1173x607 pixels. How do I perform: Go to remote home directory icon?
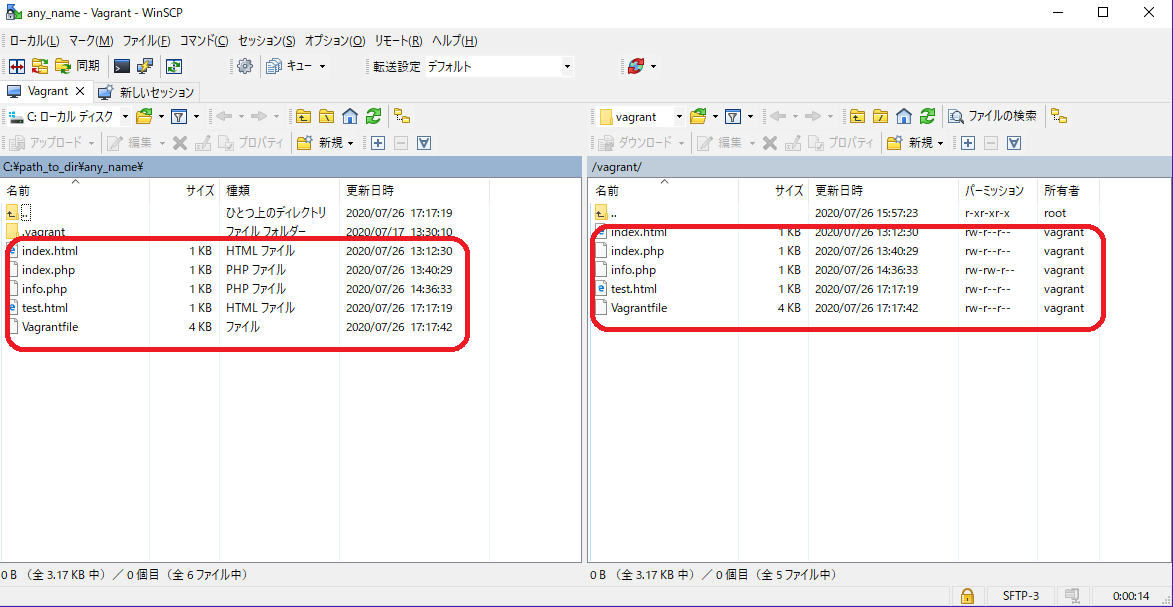(904, 116)
